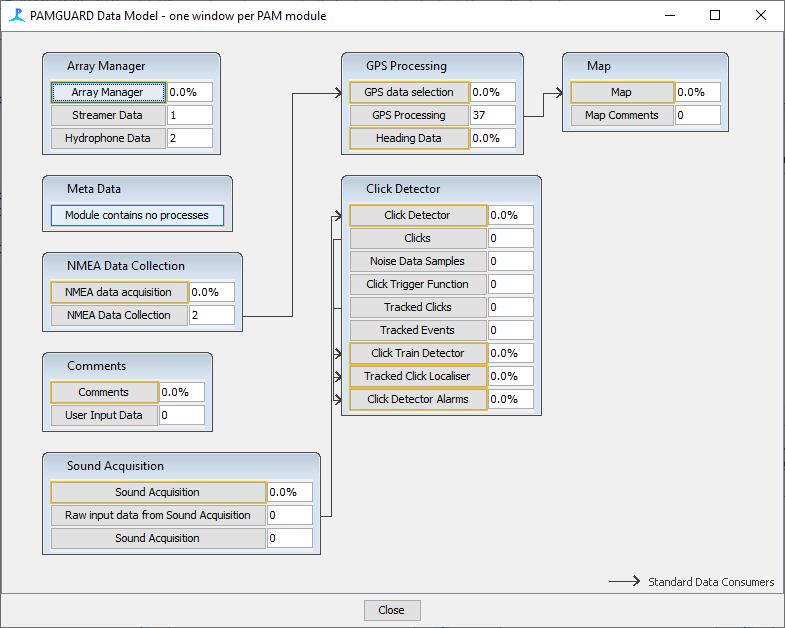Click the Tracked Events button

[x=418, y=330]
